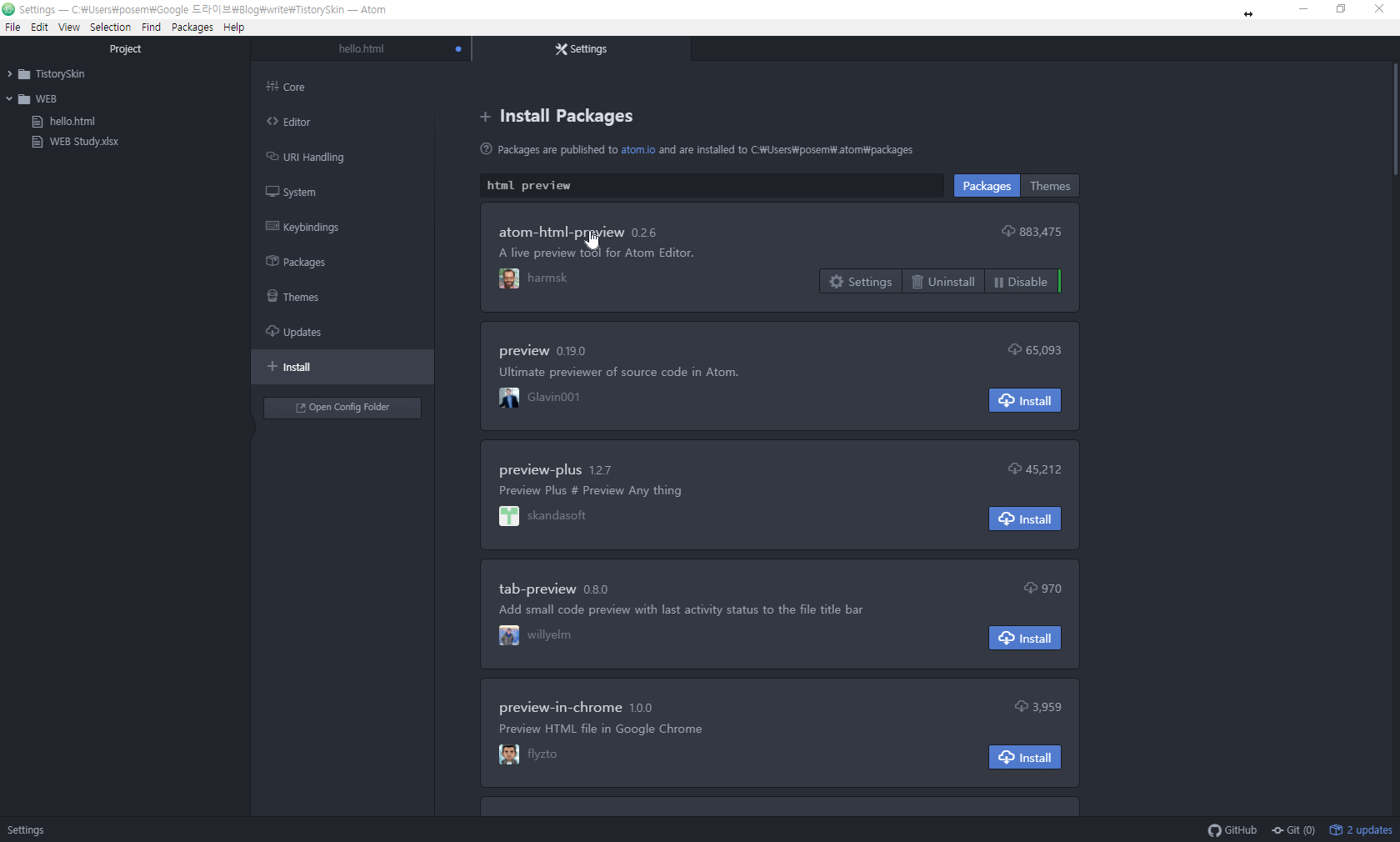Image resolution: width=1400 pixels, height=842 pixels.
Task: Click flyzto author avatar
Action: pyautogui.click(x=509, y=754)
